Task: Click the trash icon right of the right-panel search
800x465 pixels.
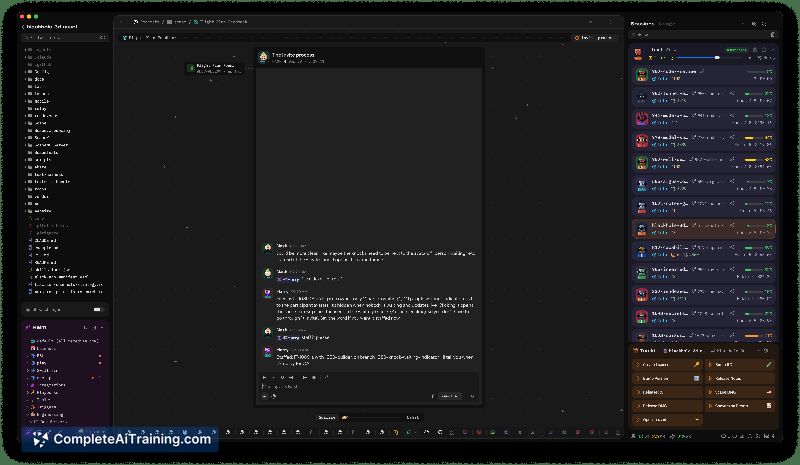Action: (x=772, y=35)
